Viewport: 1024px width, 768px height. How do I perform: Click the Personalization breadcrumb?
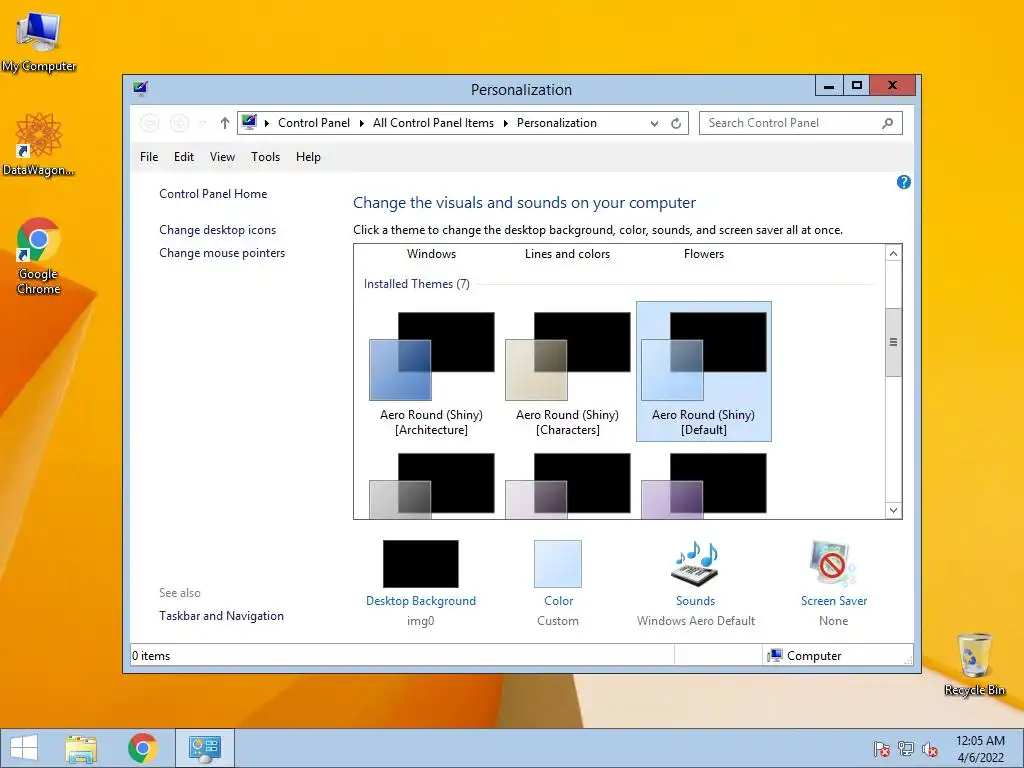click(557, 123)
